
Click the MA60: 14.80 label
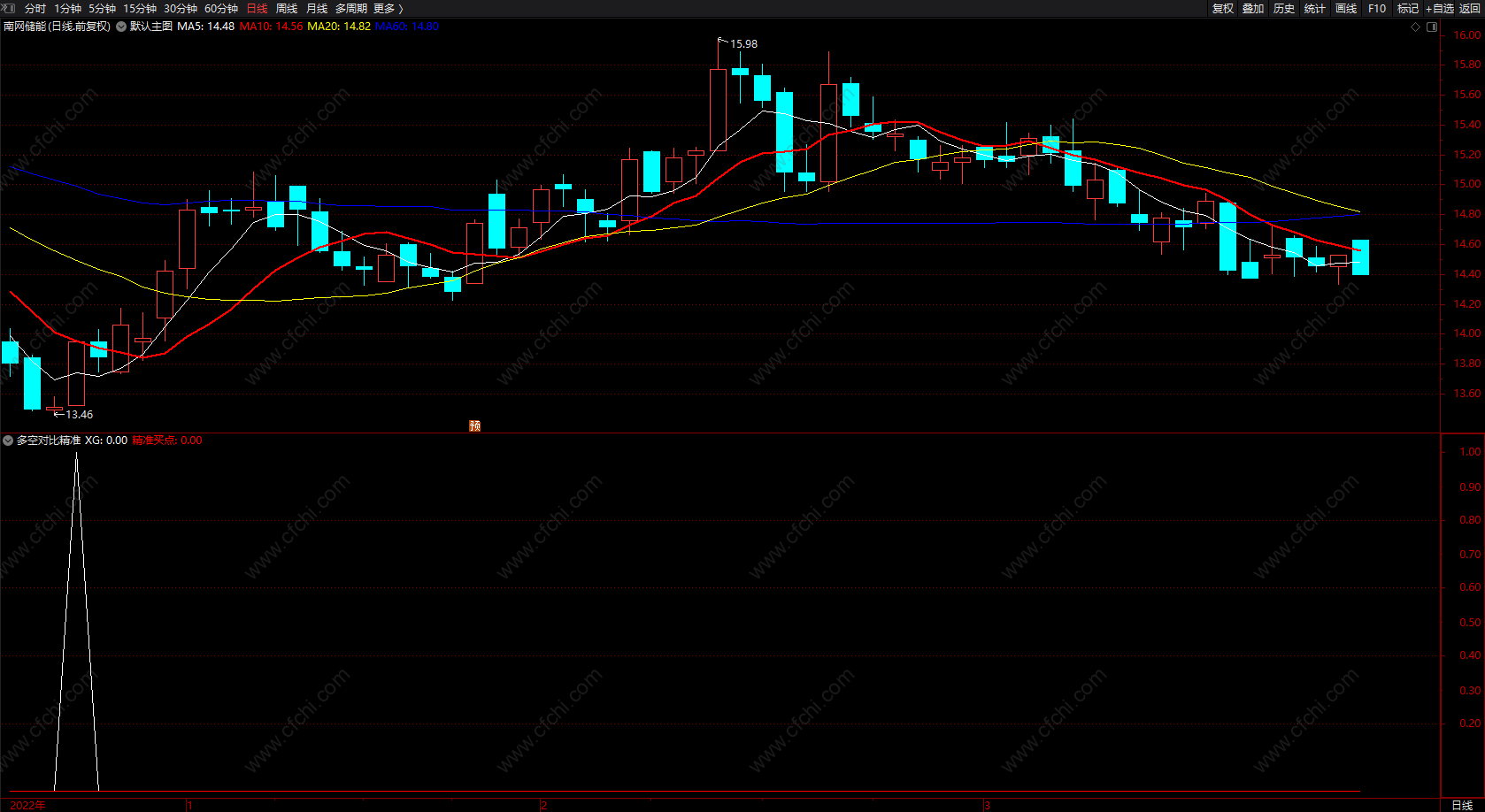[x=407, y=27]
